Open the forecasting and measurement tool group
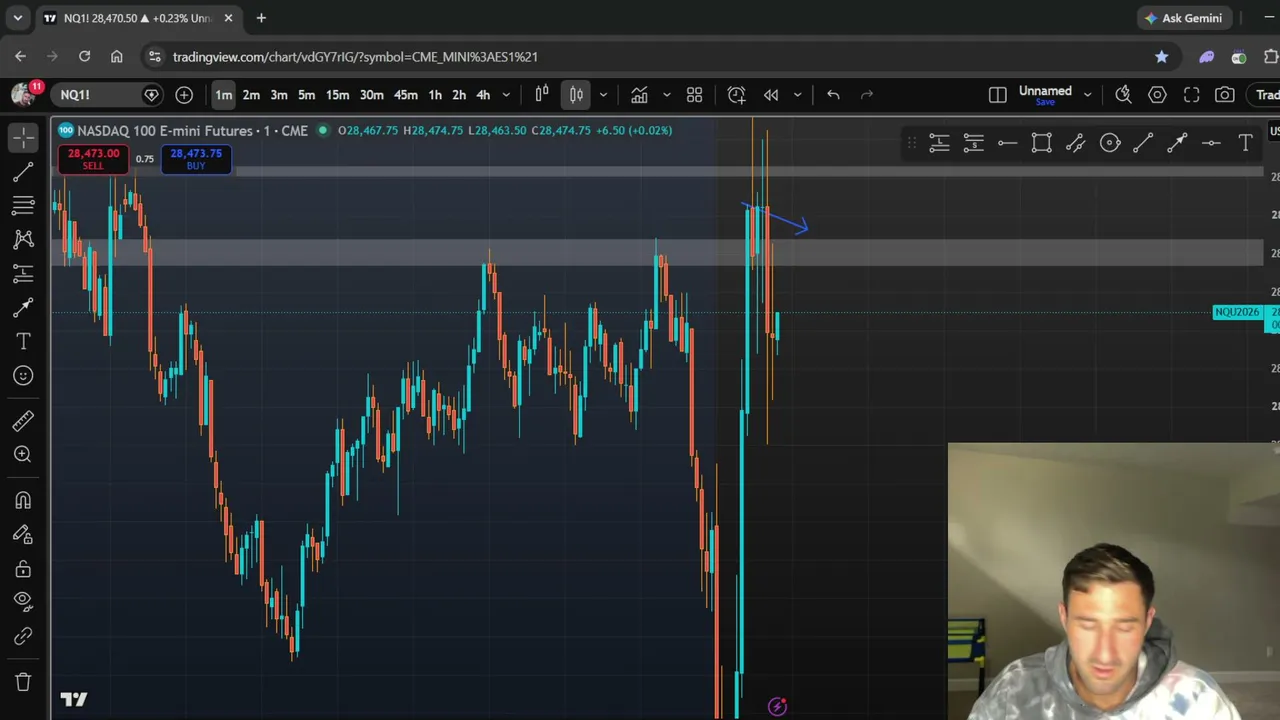 pos(23,273)
